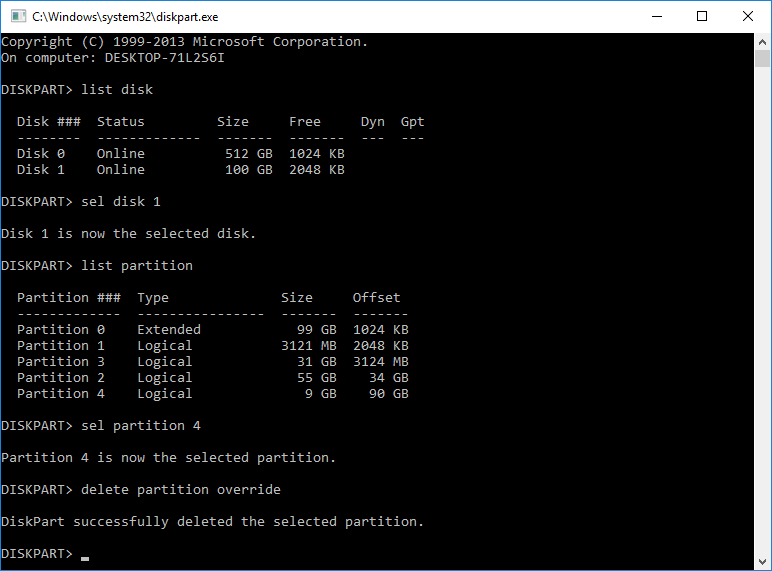772x571 pixels.
Task: Click 'Disk 1 is now the selected disk.'
Action: 129,233
